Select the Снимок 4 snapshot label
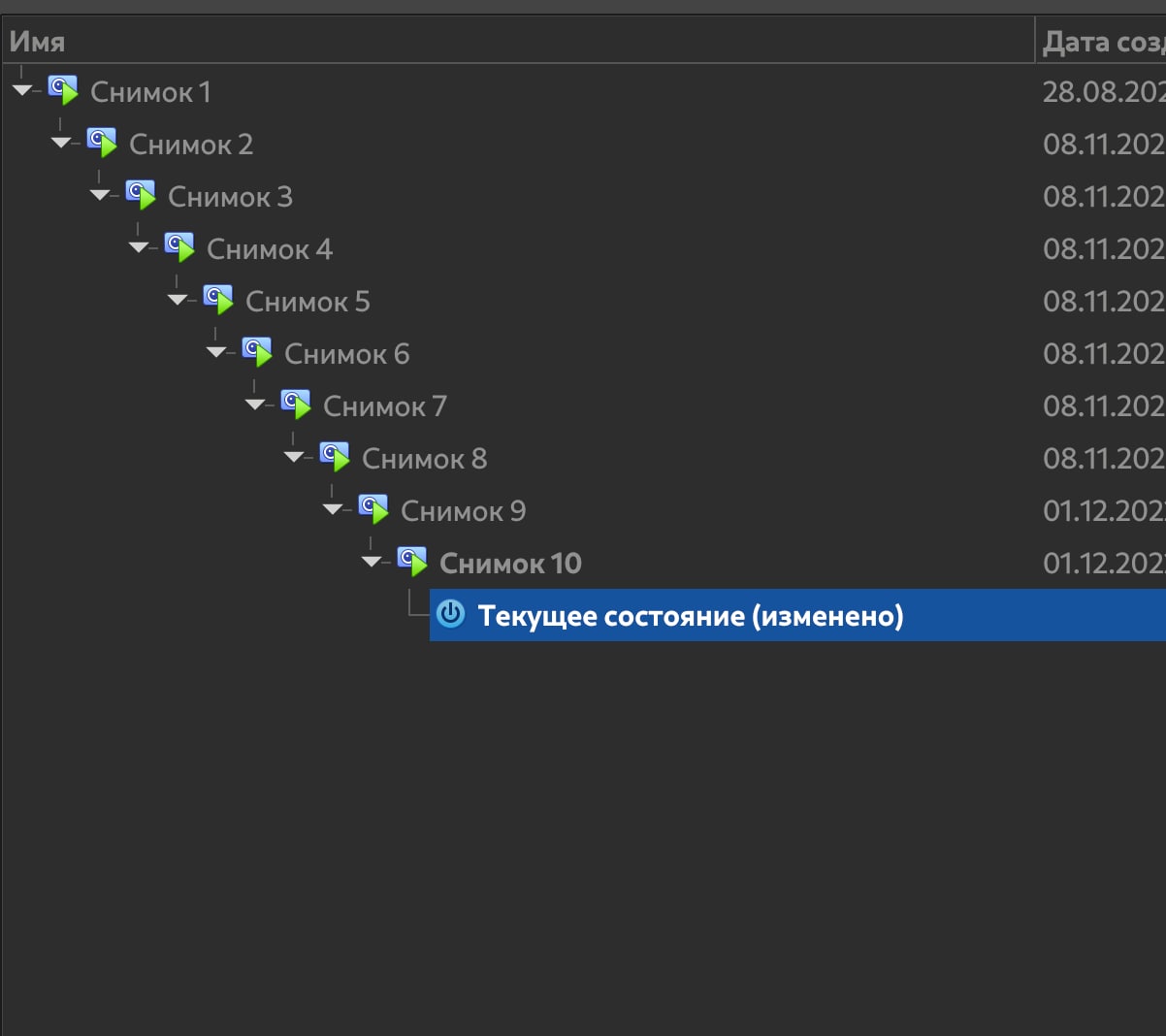This screenshot has height=1036, width=1166. point(270,249)
